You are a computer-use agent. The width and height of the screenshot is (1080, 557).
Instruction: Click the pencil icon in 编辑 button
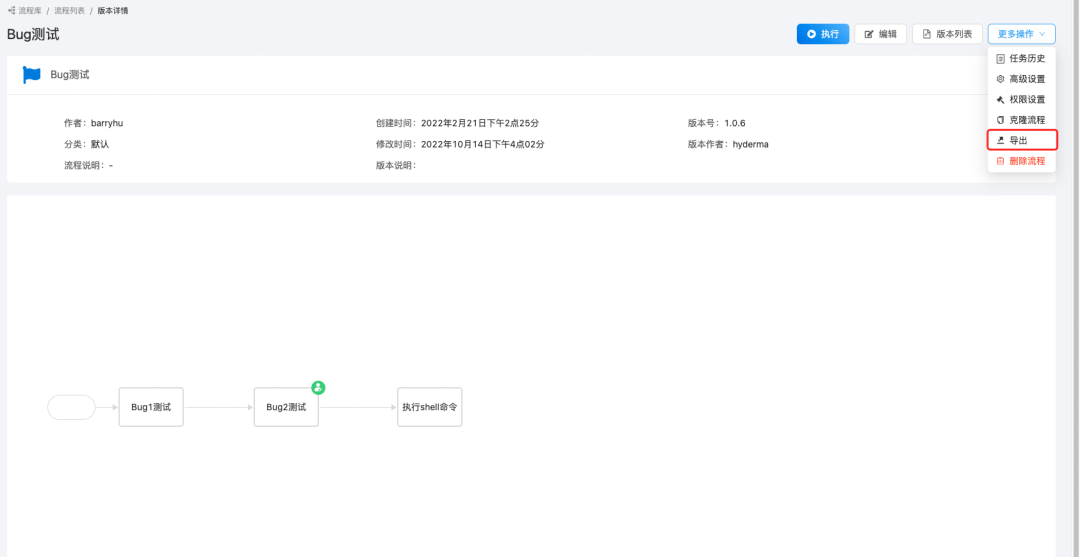869,34
